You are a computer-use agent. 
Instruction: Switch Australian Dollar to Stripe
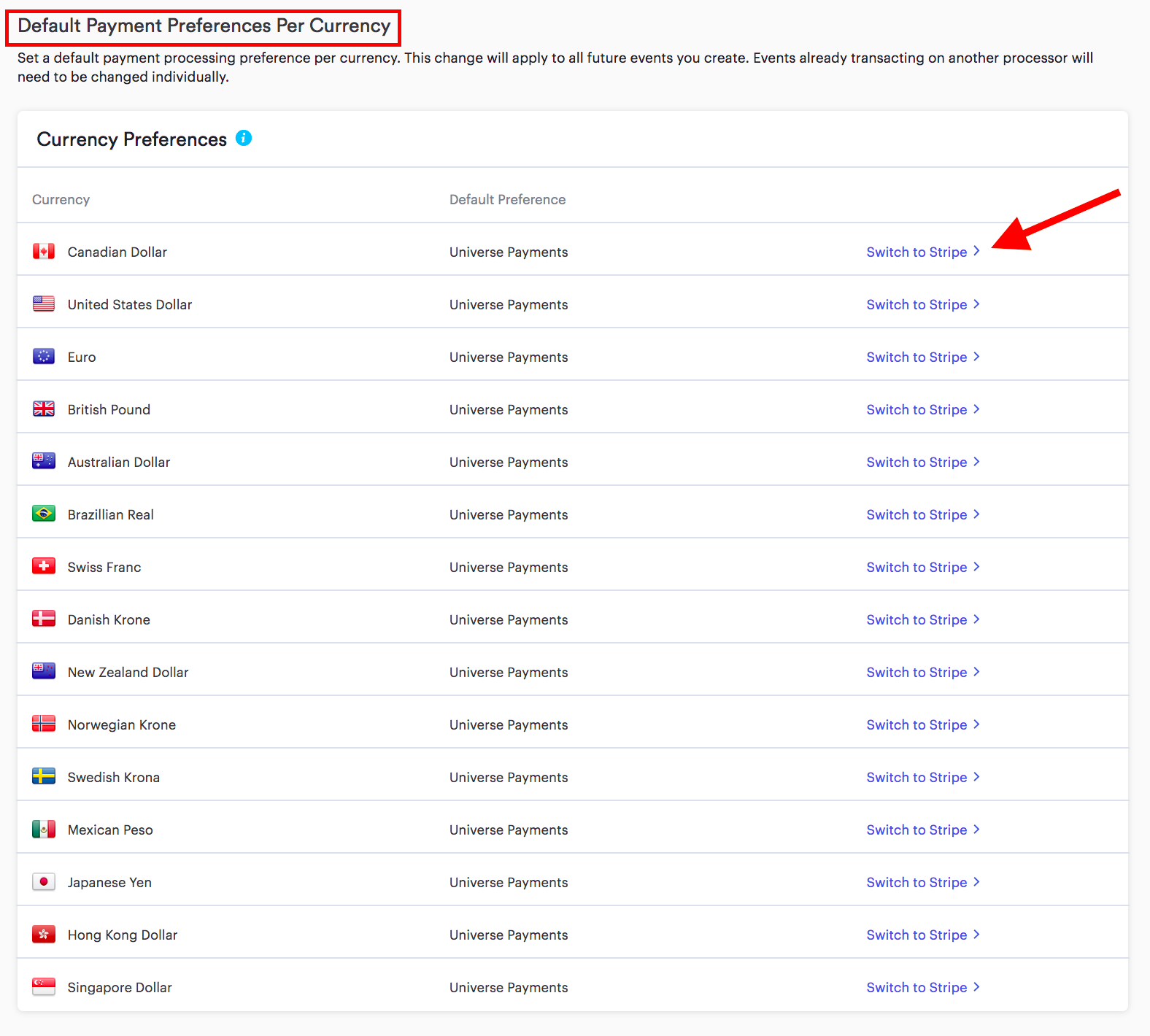[x=923, y=462]
